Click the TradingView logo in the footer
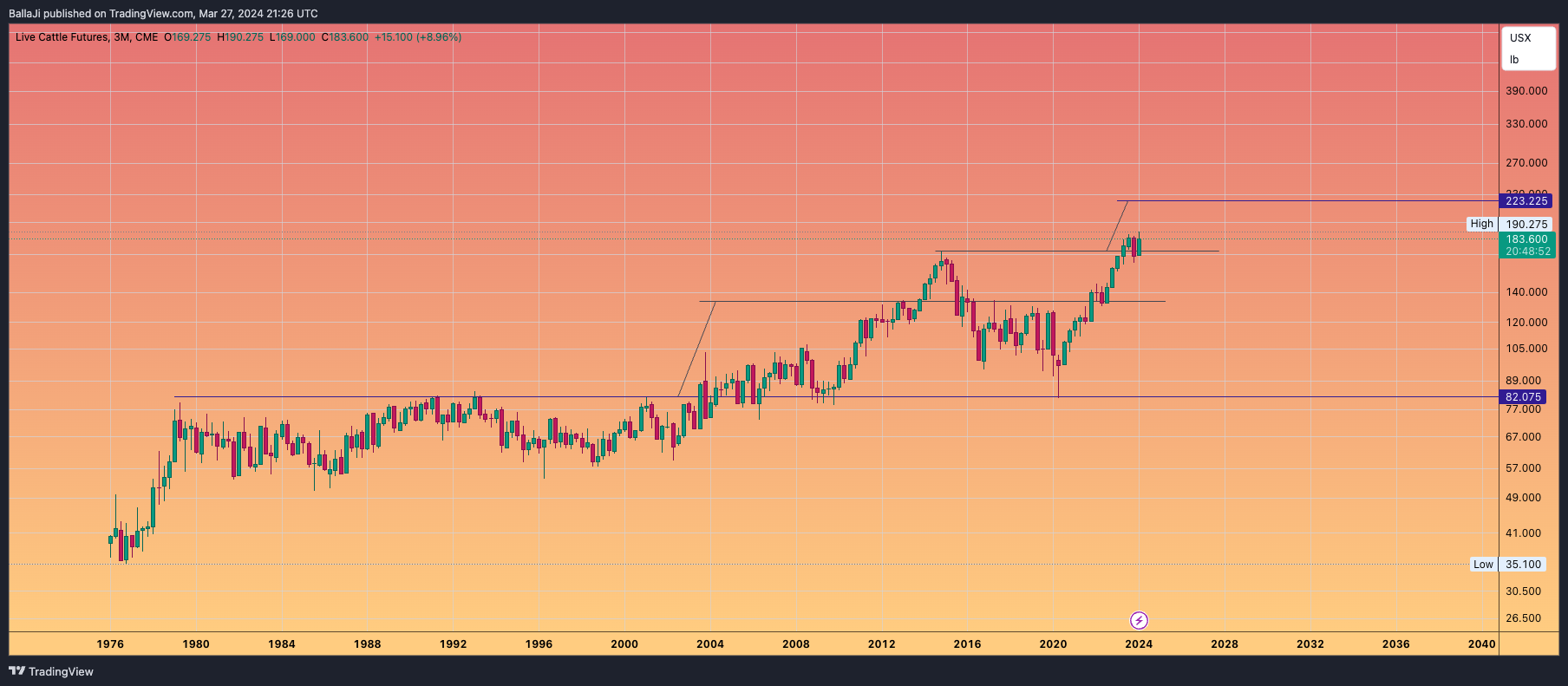This screenshot has width=1568, height=686. pyautogui.click(x=51, y=671)
